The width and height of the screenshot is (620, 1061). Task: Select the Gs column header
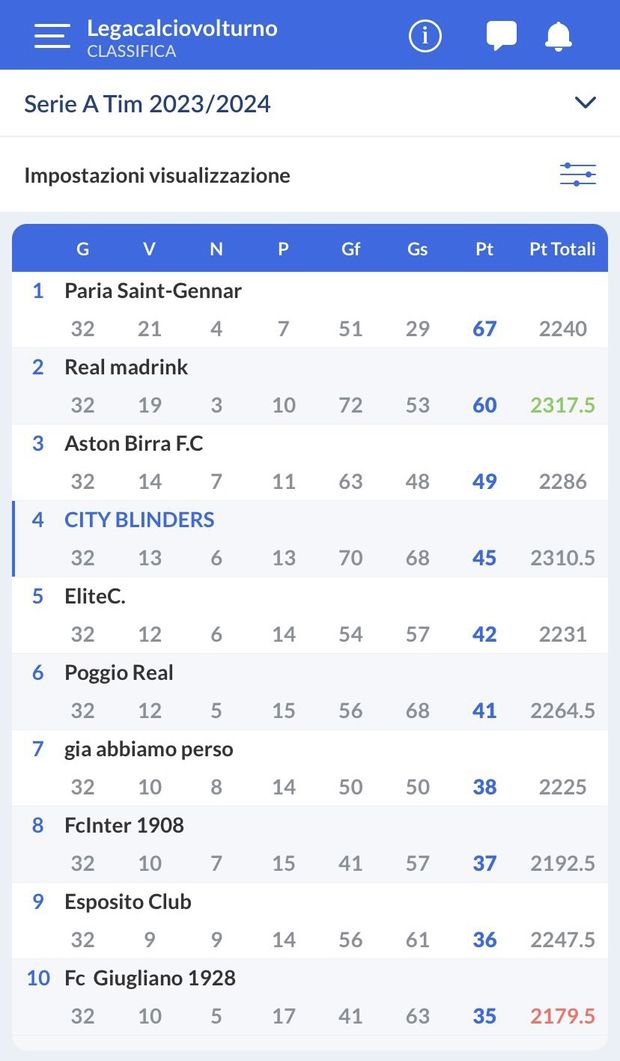click(417, 249)
